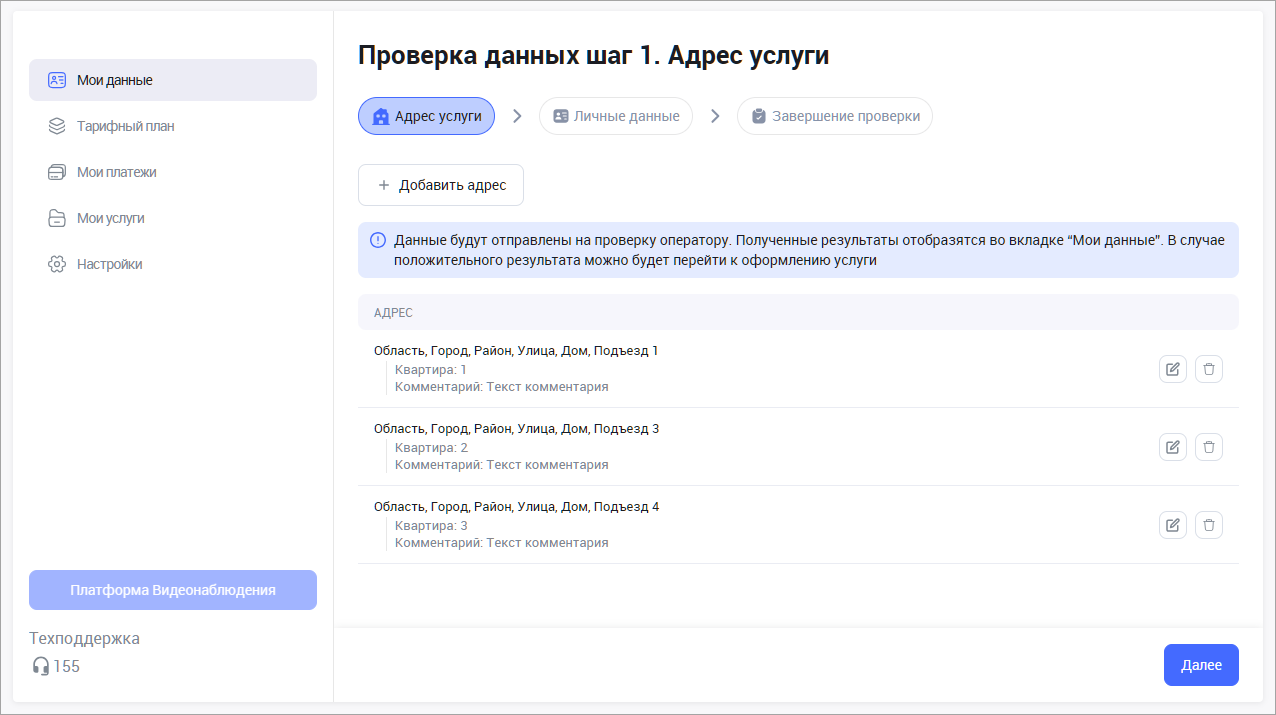Click trash icon for Подъезд 3 address
Viewport: 1276px width, 715px height.
tap(1209, 447)
